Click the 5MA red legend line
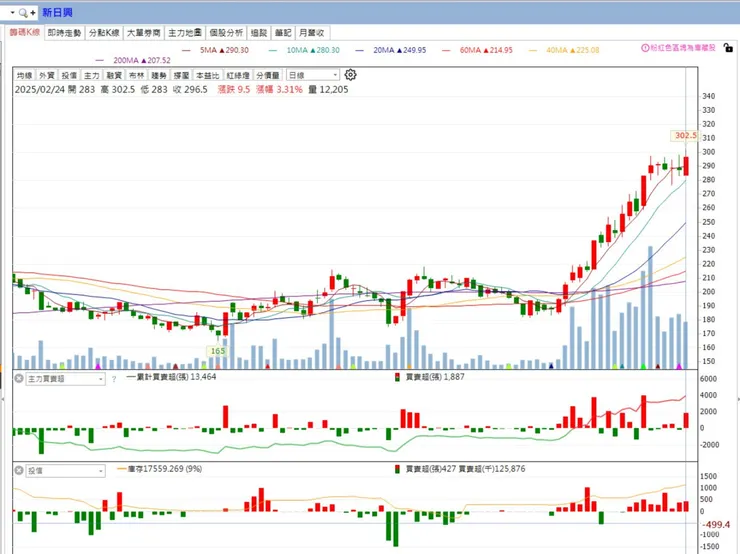The height and width of the screenshot is (554, 740). pos(186,50)
